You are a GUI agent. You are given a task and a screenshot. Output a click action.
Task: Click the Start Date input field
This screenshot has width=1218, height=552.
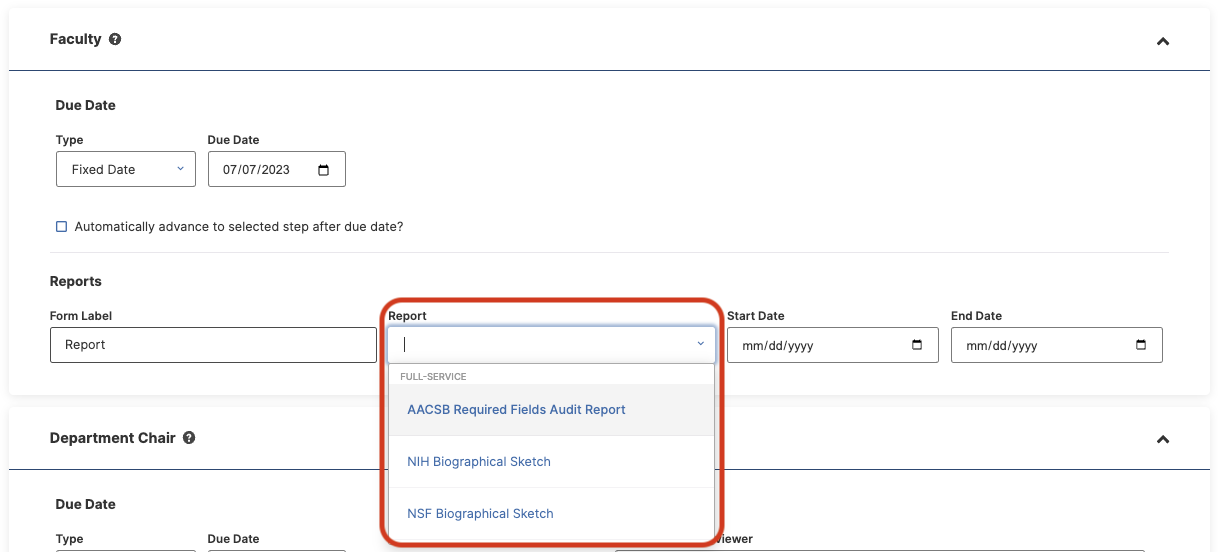pos(833,345)
